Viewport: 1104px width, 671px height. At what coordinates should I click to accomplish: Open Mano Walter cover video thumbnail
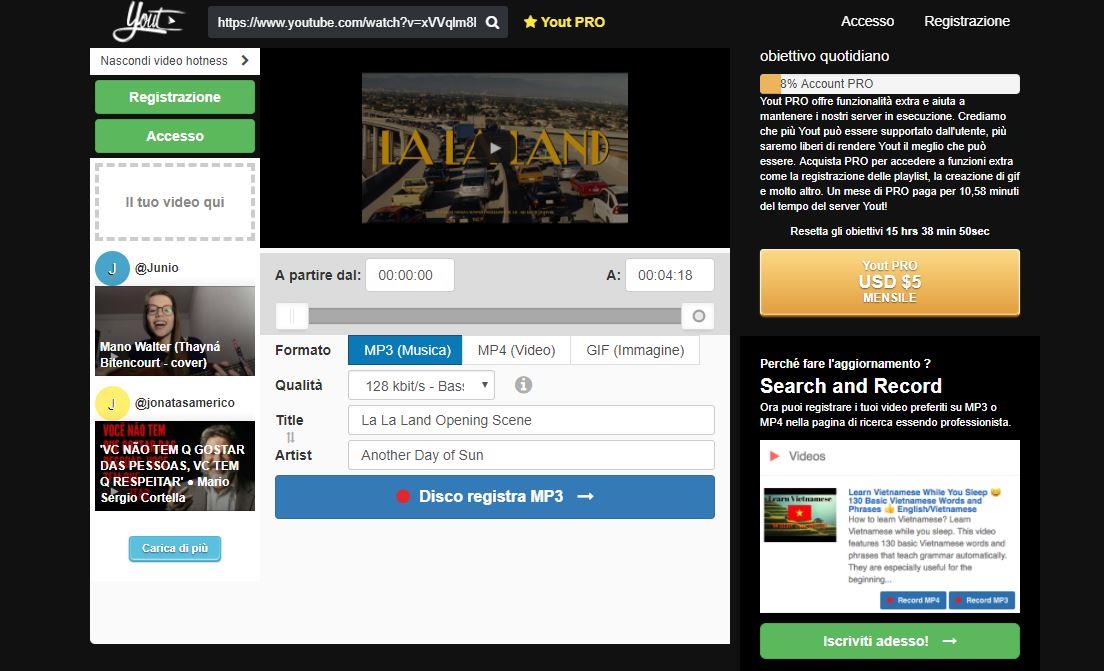(175, 331)
